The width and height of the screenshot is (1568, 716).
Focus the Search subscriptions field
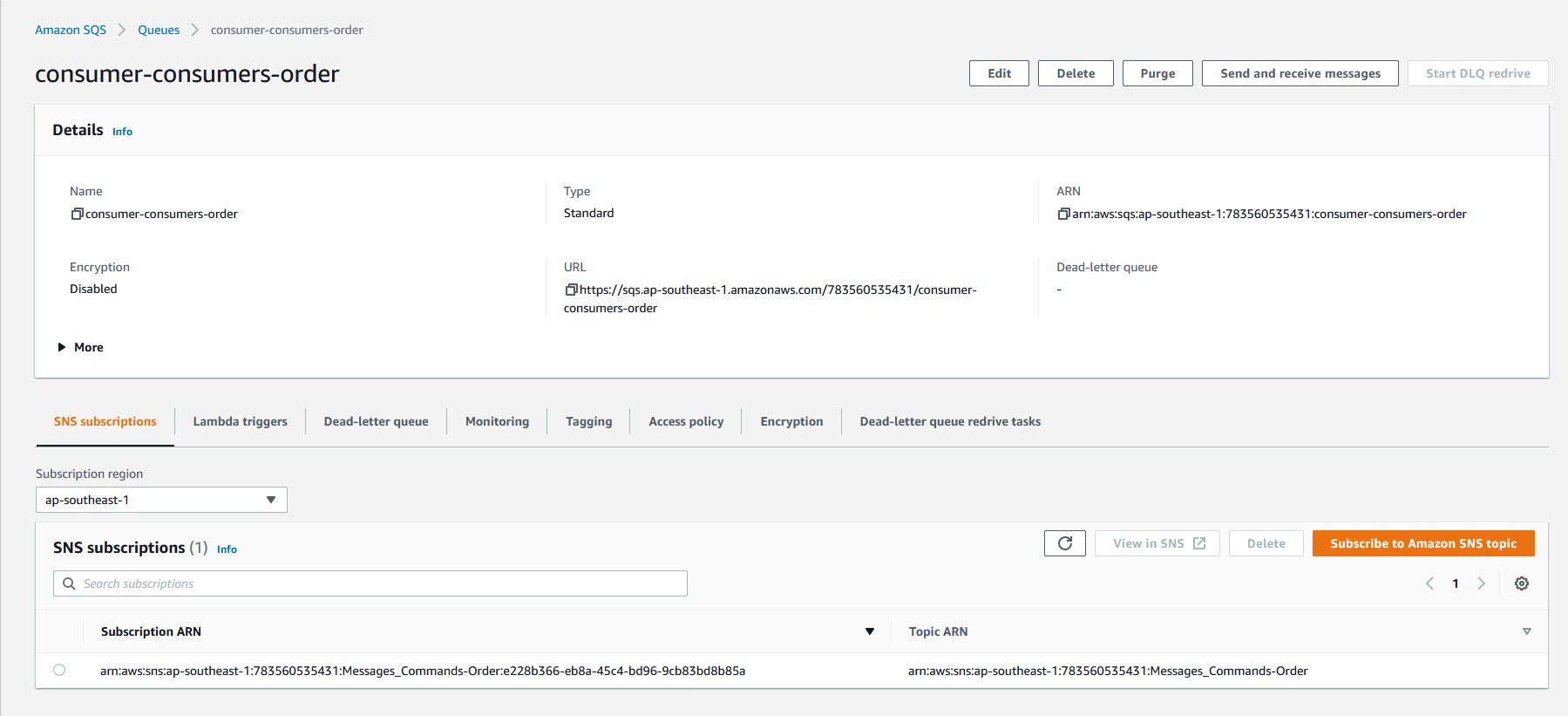[x=370, y=583]
